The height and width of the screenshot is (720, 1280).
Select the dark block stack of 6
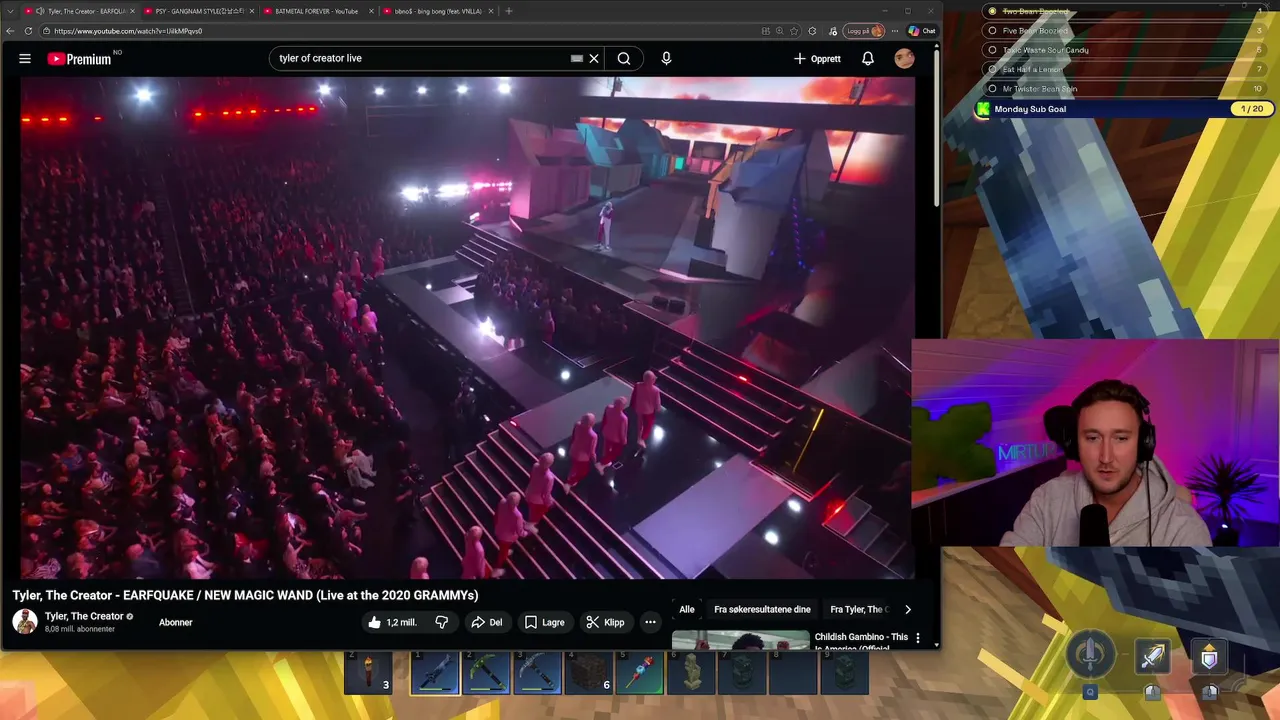click(589, 672)
